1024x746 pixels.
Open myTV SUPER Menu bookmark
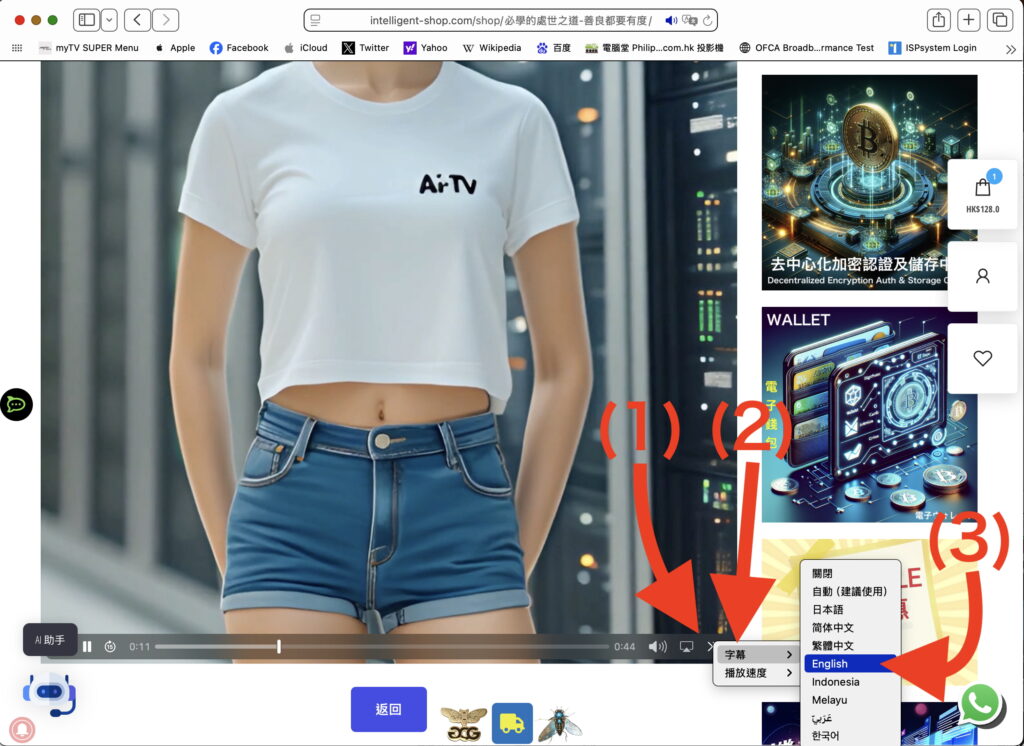click(x=89, y=48)
